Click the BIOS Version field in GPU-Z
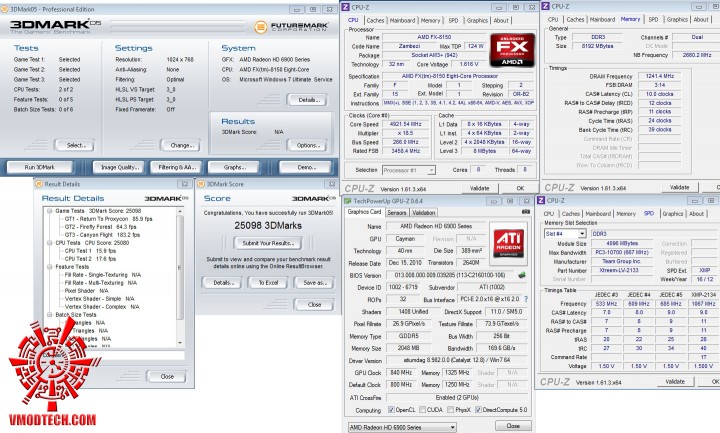720x433 pixels. 451,276
